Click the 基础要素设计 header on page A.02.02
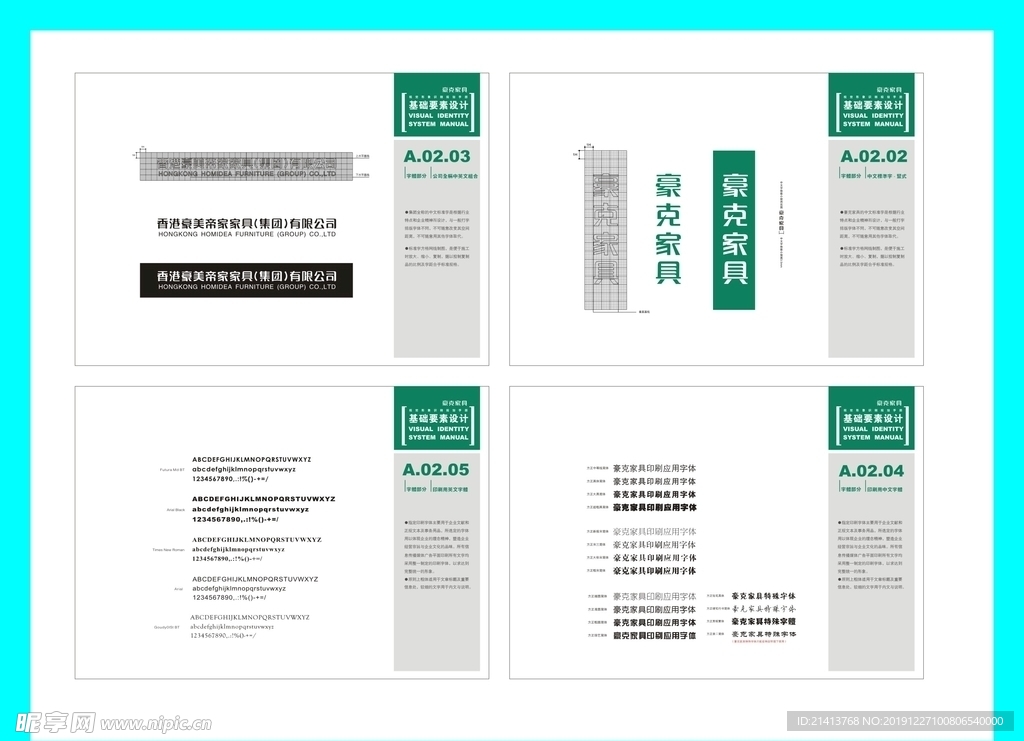 pos(872,104)
